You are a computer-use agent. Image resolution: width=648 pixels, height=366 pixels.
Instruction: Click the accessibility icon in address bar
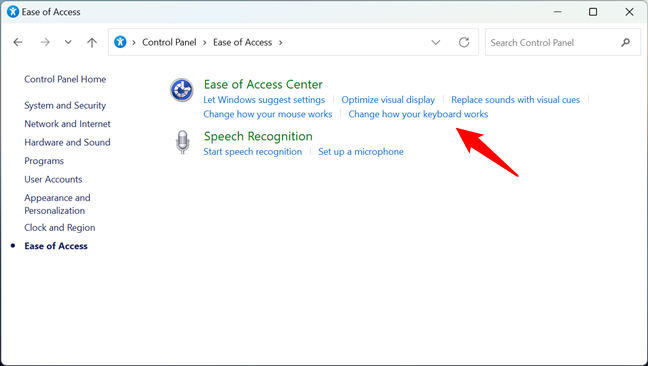tap(120, 42)
